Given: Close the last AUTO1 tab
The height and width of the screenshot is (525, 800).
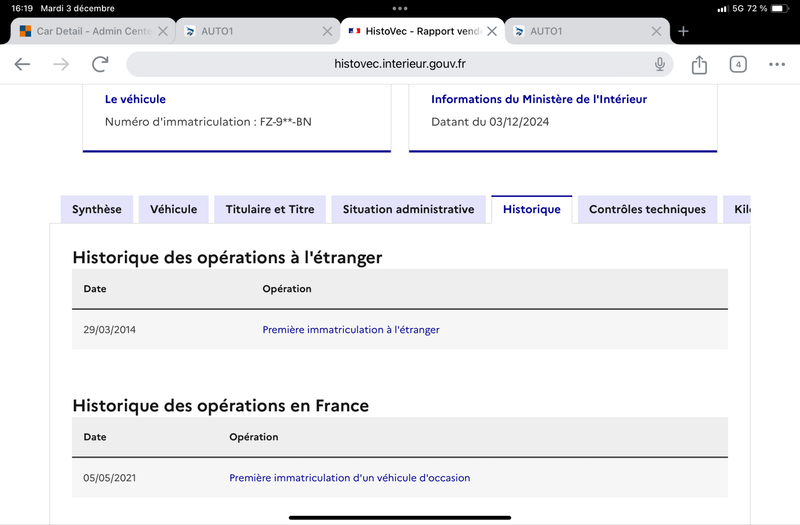Looking at the screenshot, I should point(657,31).
